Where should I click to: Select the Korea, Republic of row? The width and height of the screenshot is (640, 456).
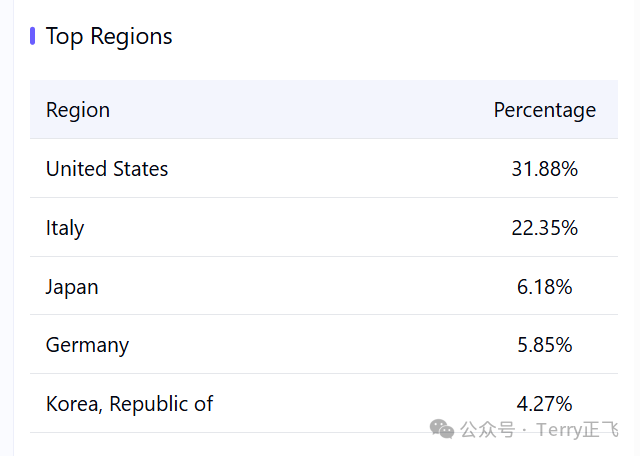coord(324,403)
